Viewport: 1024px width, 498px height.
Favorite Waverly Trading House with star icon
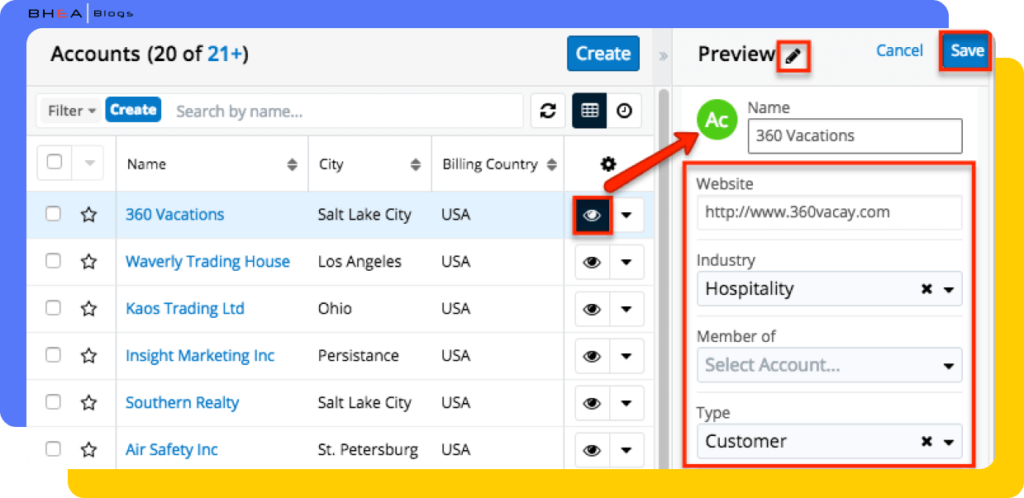89,262
